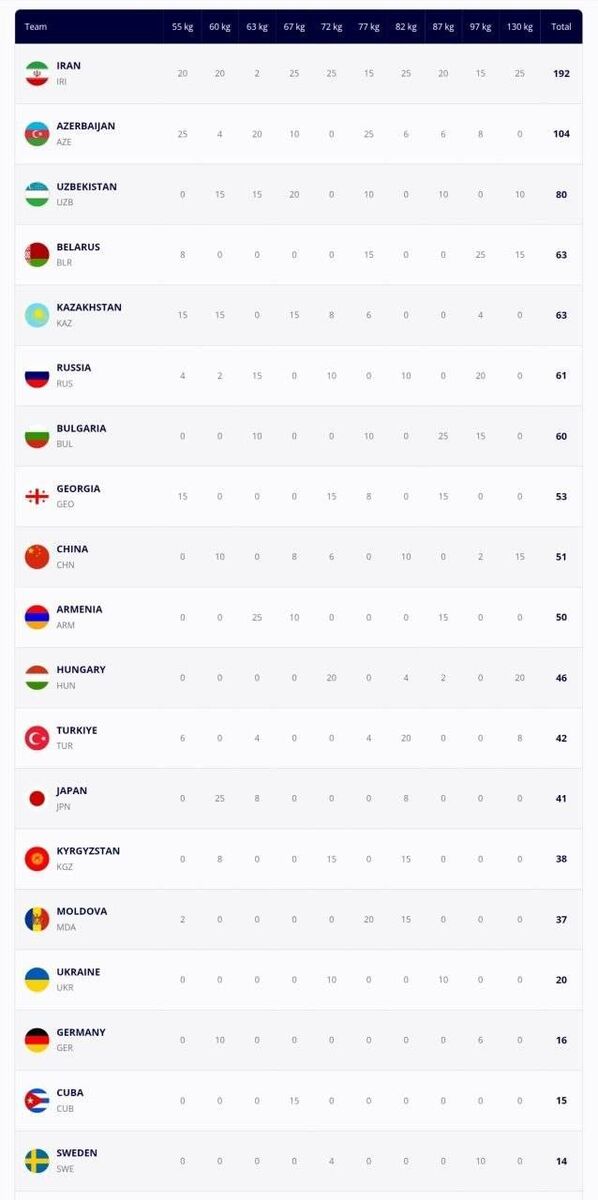Viewport: 598px width, 1200px height.
Task: Click the Sweden flag icon
Action: click(x=37, y=1161)
